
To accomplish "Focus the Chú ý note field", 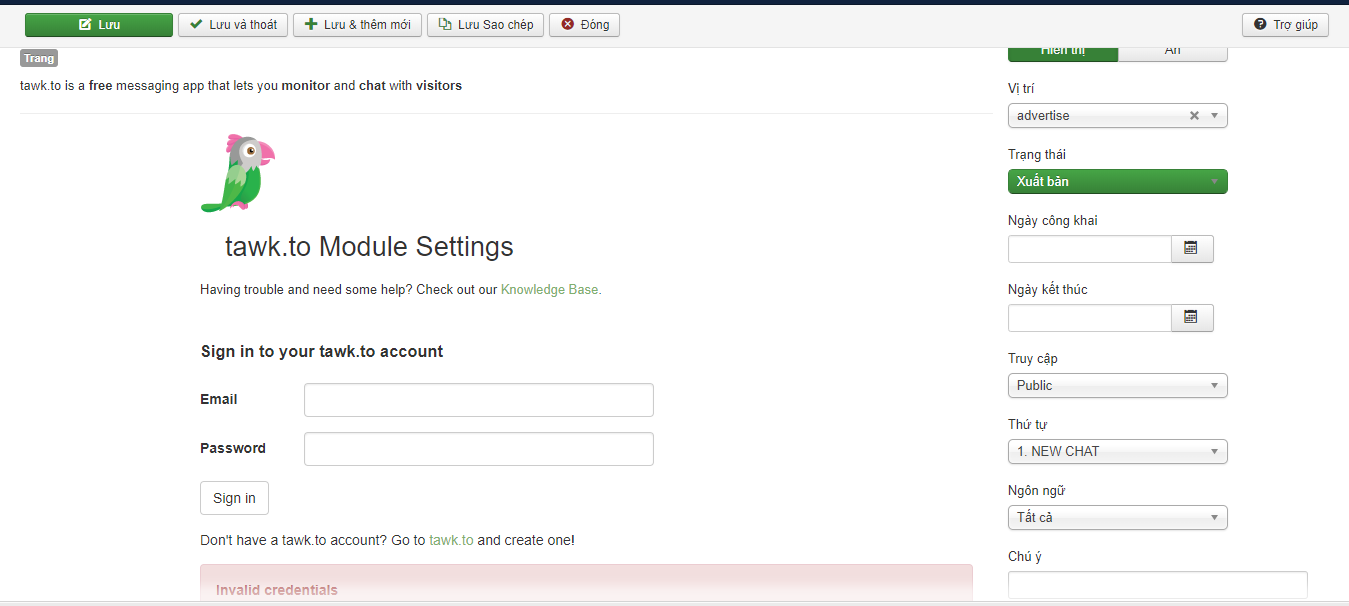I will pyautogui.click(x=1157, y=585).
